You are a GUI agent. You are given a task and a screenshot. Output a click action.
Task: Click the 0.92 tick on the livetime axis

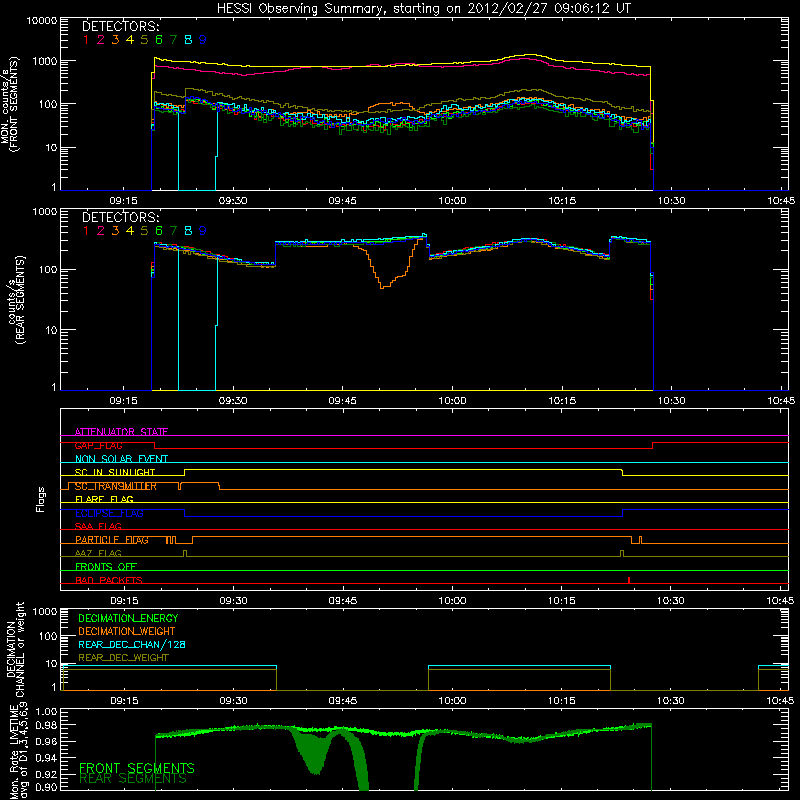46,775
